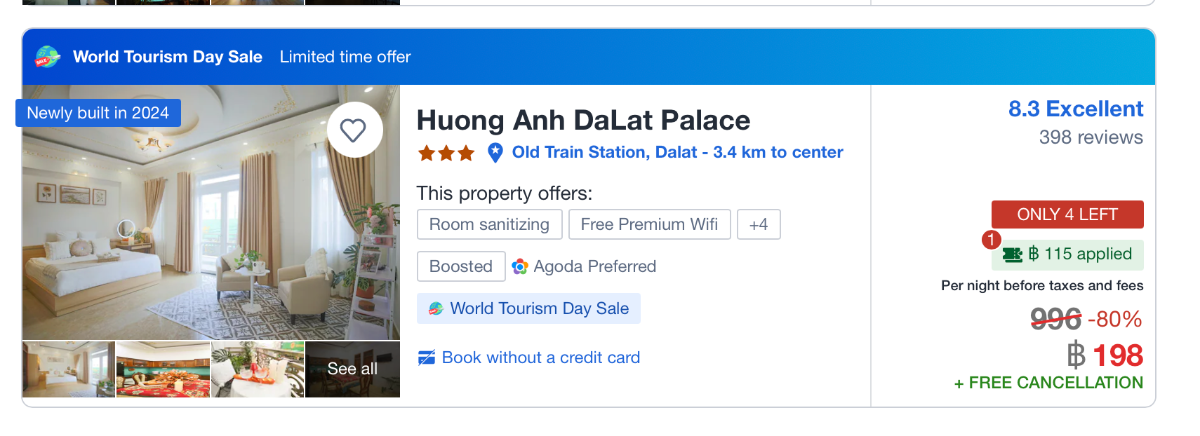
Task: Click the three-star rating icons
Action: point(446,153)
